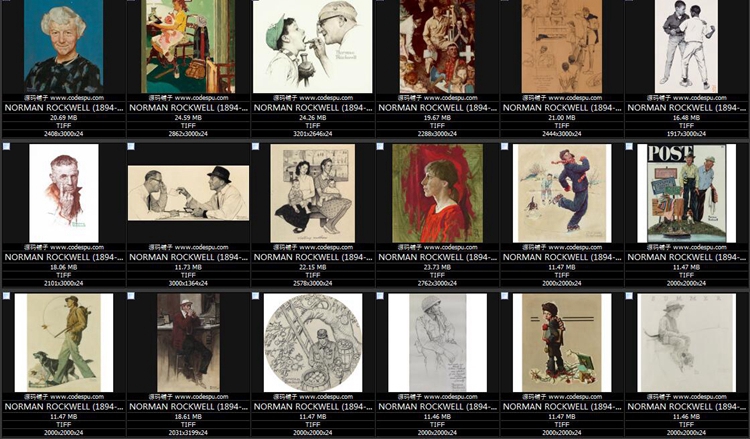Screen dimensions: 750x439
Task: Click the dimensions '2101x3000x24'
Action: tap(64, 284)
